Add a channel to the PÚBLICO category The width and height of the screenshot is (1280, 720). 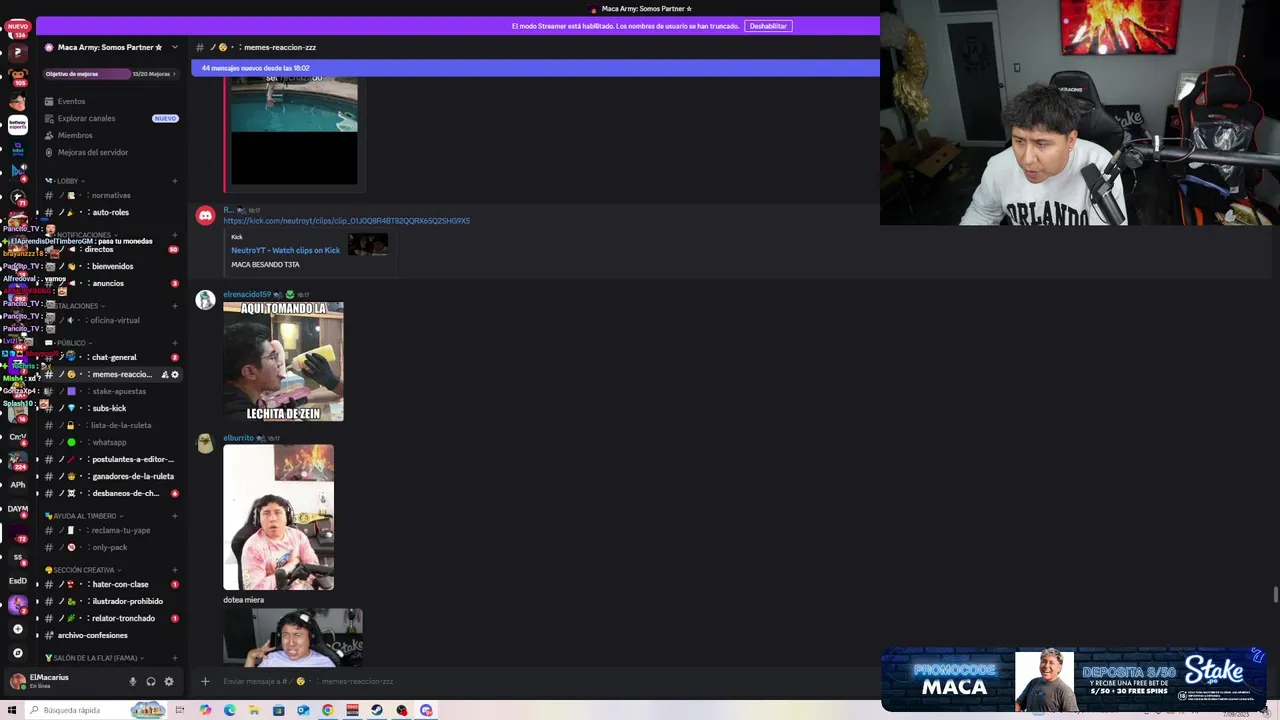tap(175, 343)
